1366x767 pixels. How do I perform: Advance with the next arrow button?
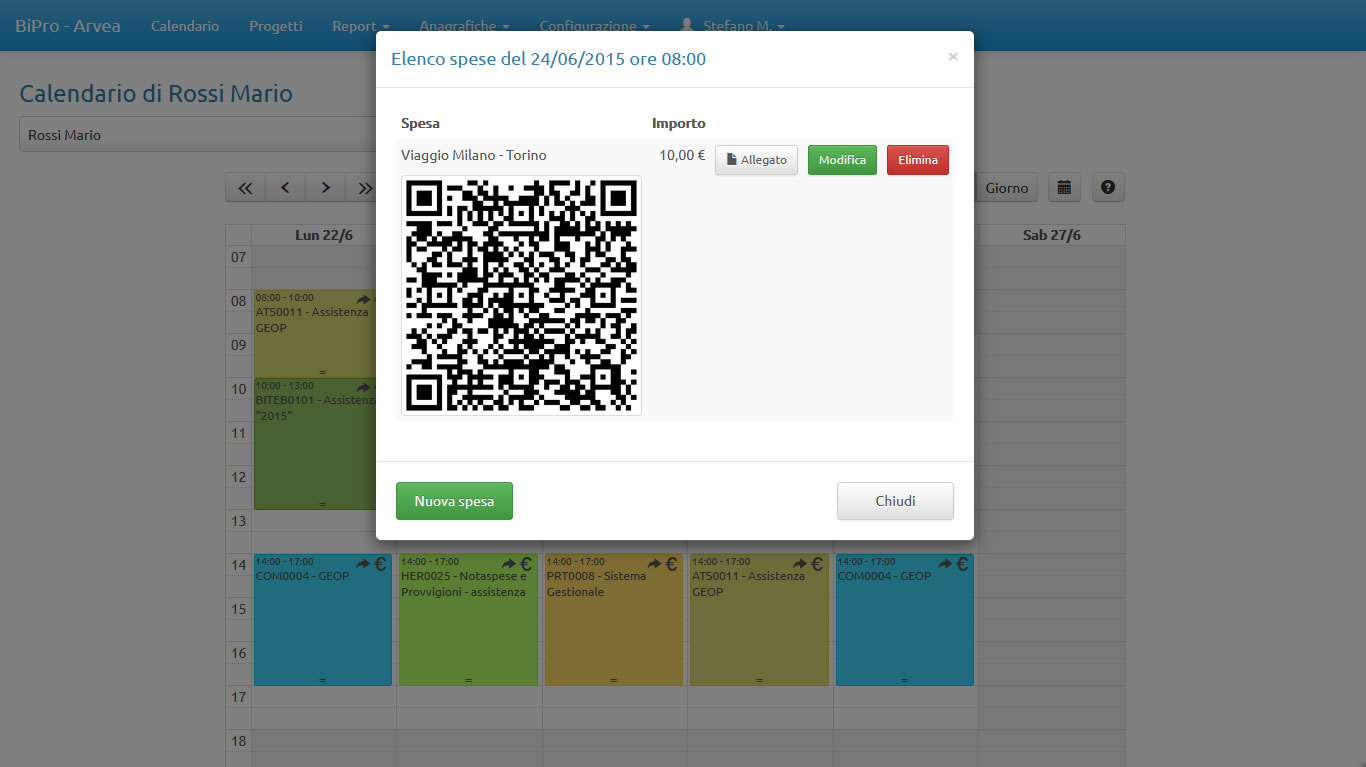(x=325, y=188)
